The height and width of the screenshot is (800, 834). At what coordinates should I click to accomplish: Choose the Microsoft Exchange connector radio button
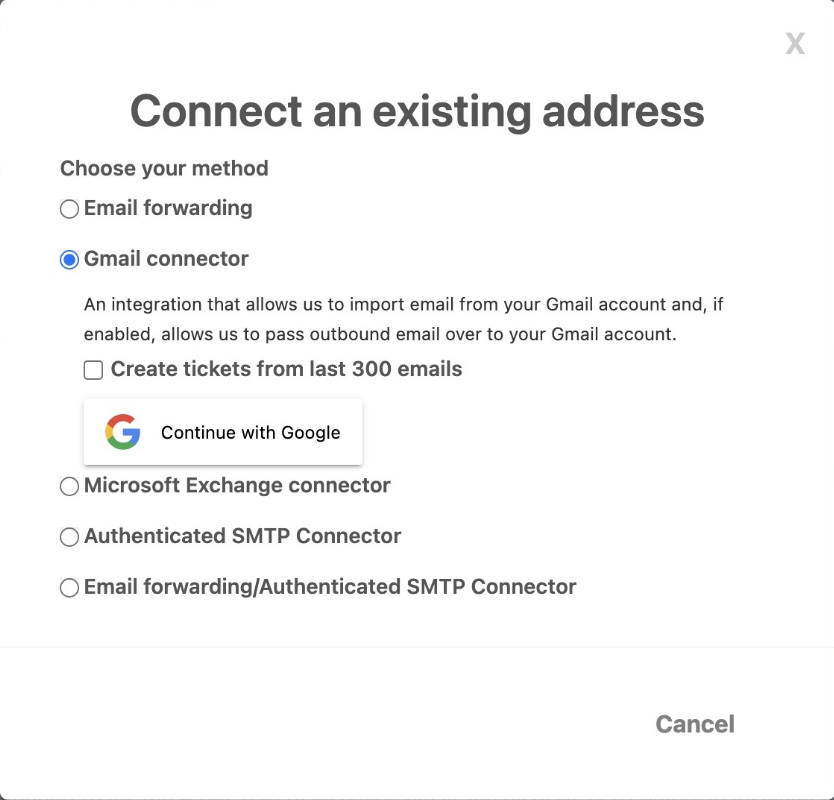(69, 486)
